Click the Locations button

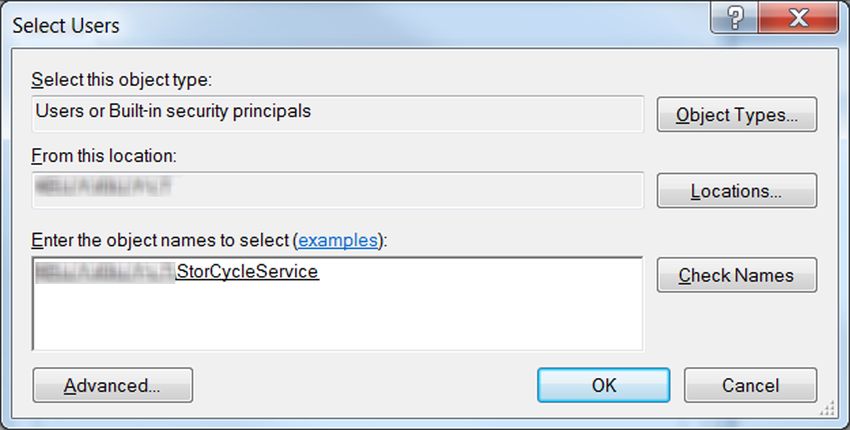pos(737,190)
